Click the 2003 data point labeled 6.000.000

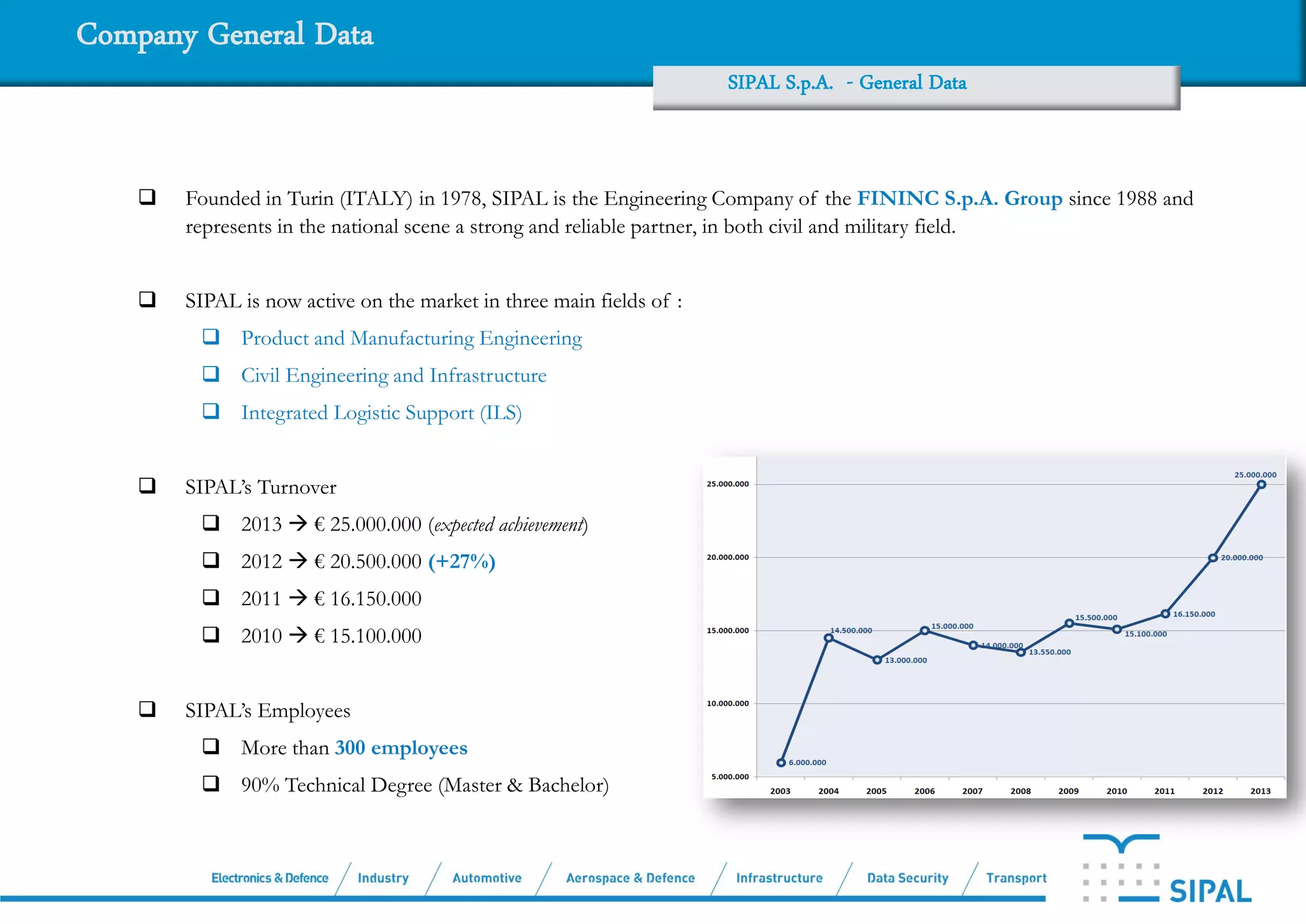click(781, 763)
